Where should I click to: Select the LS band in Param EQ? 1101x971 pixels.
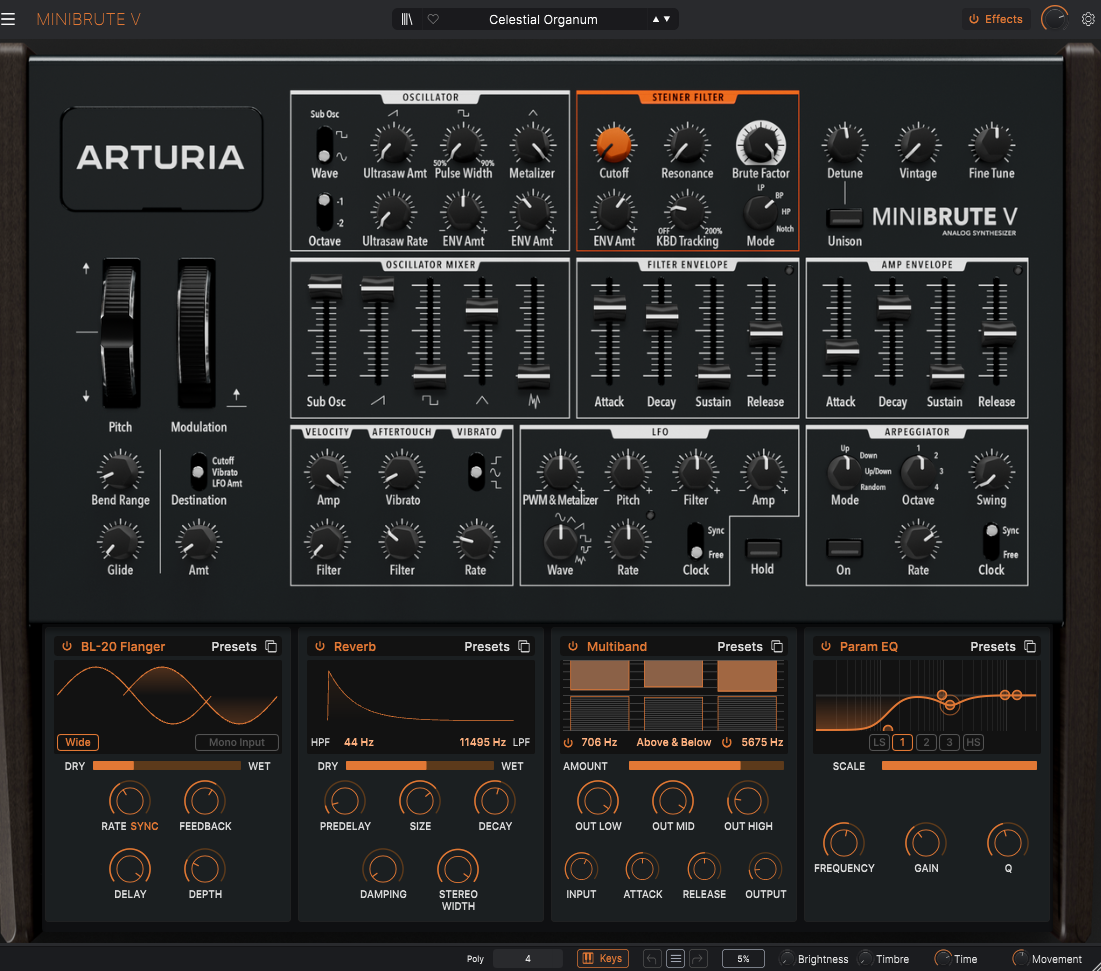point(879,742)
